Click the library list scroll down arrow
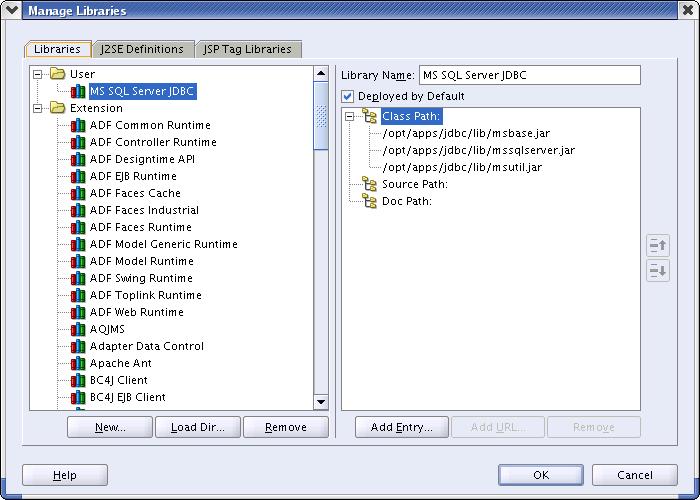700x500 pixels. 321,402
